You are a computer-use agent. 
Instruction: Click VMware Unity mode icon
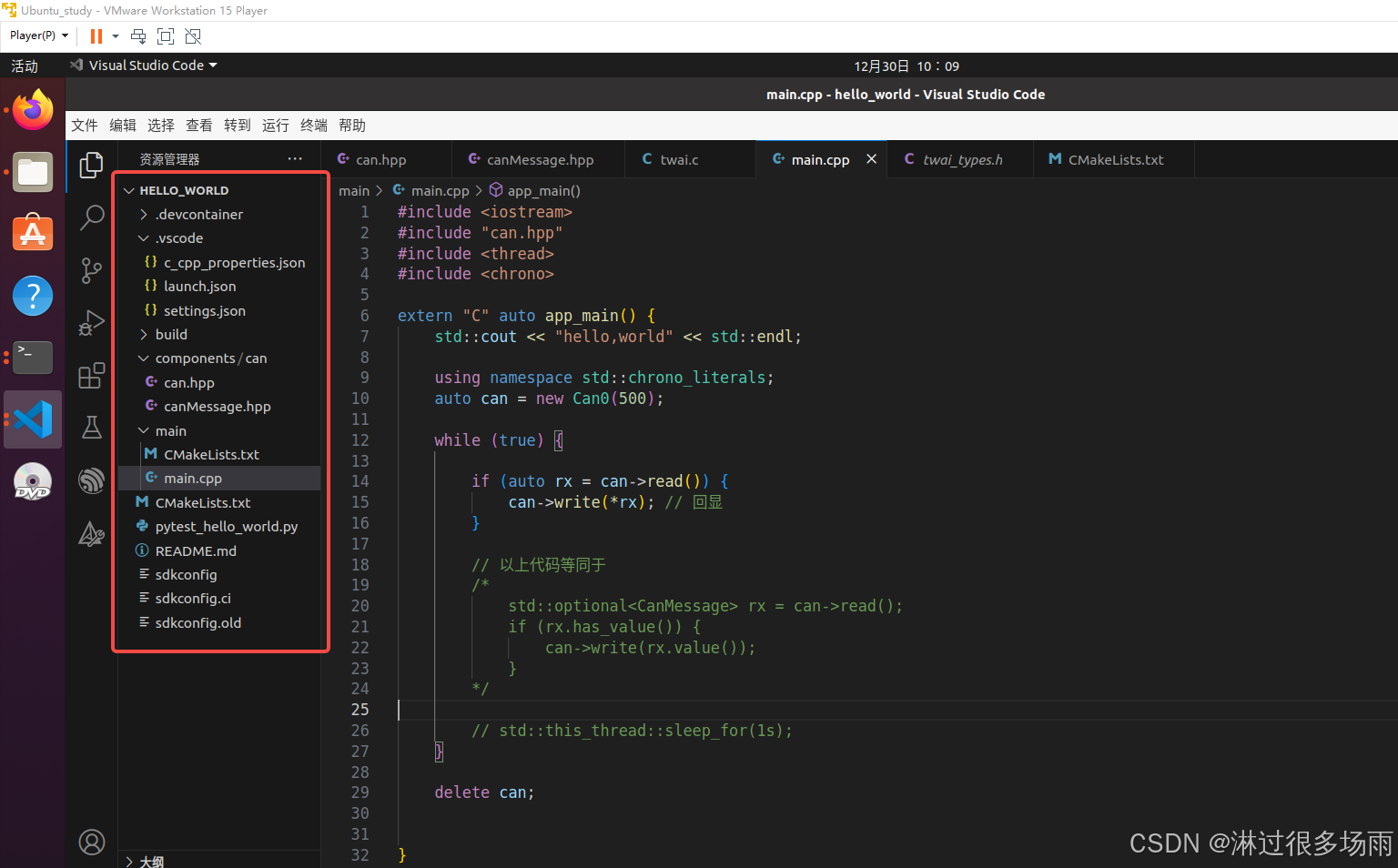[193, 36]
